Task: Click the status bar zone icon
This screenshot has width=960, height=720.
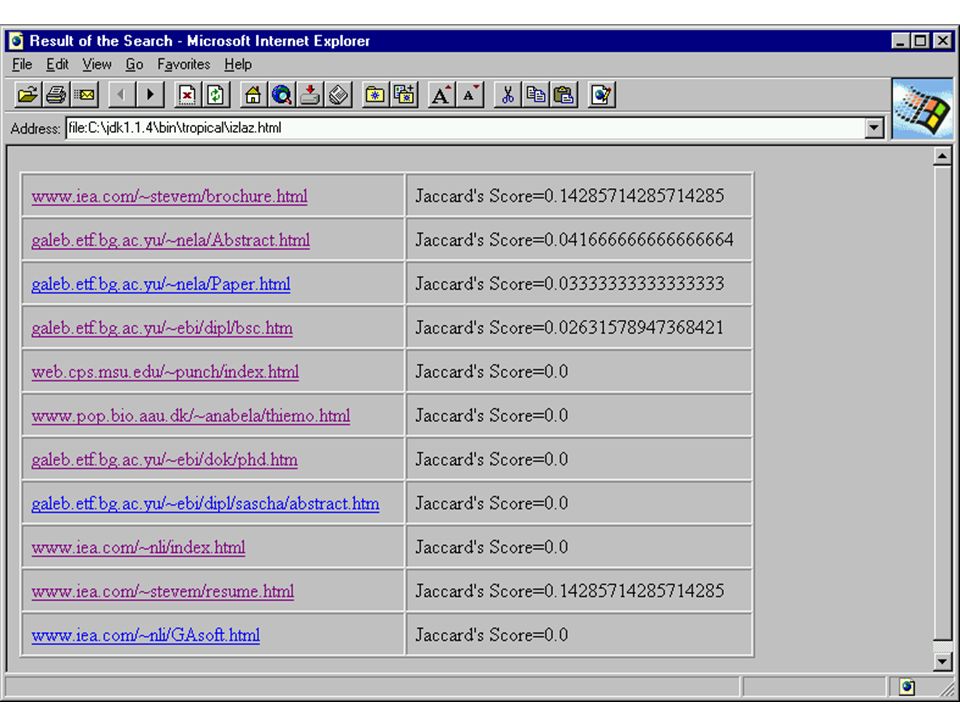Action: click(x=907, y=687)
